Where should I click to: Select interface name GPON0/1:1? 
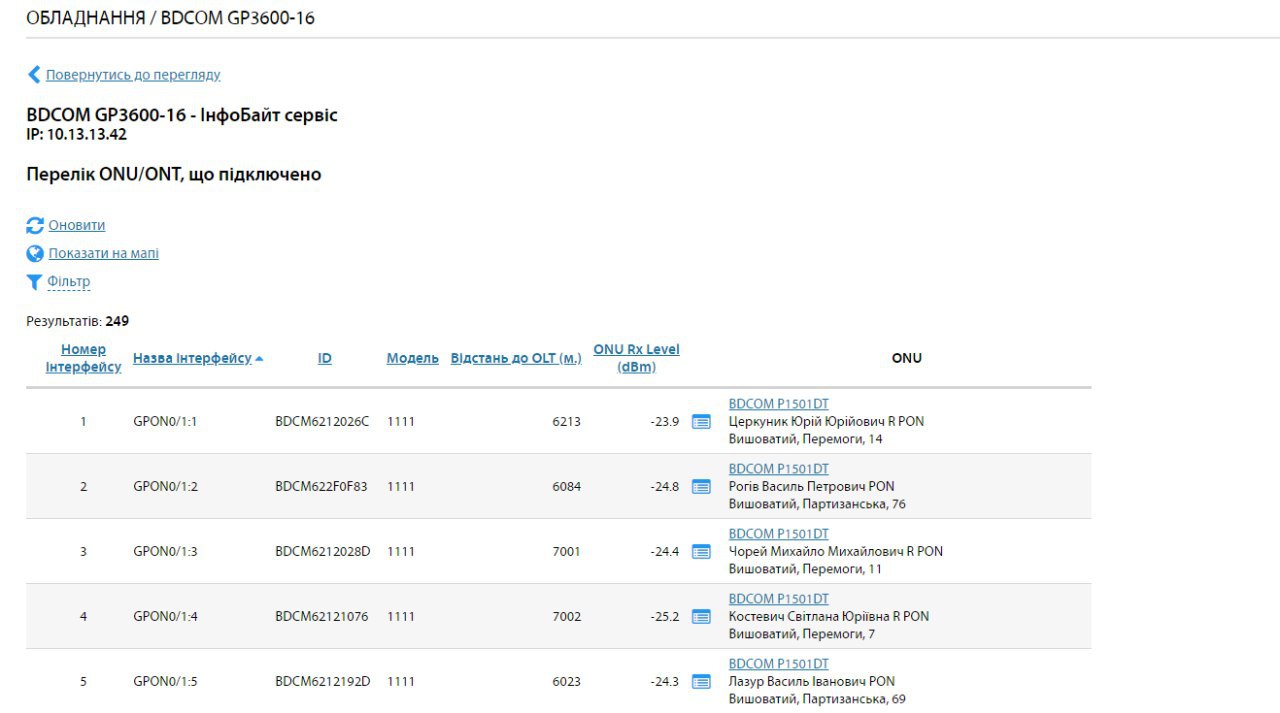(x=165, y=422)
